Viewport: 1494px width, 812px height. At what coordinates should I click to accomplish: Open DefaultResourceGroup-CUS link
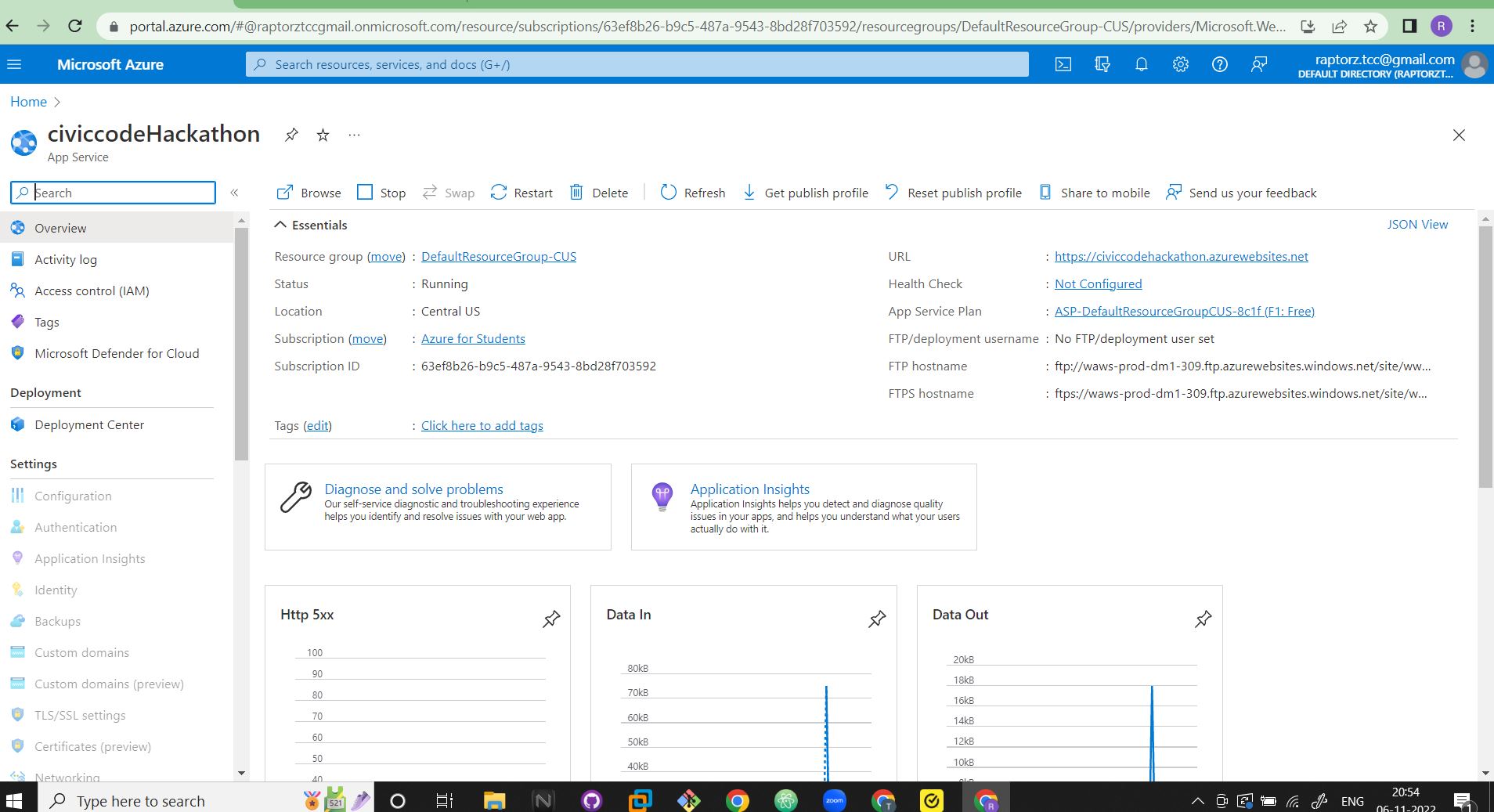(499, 256)
